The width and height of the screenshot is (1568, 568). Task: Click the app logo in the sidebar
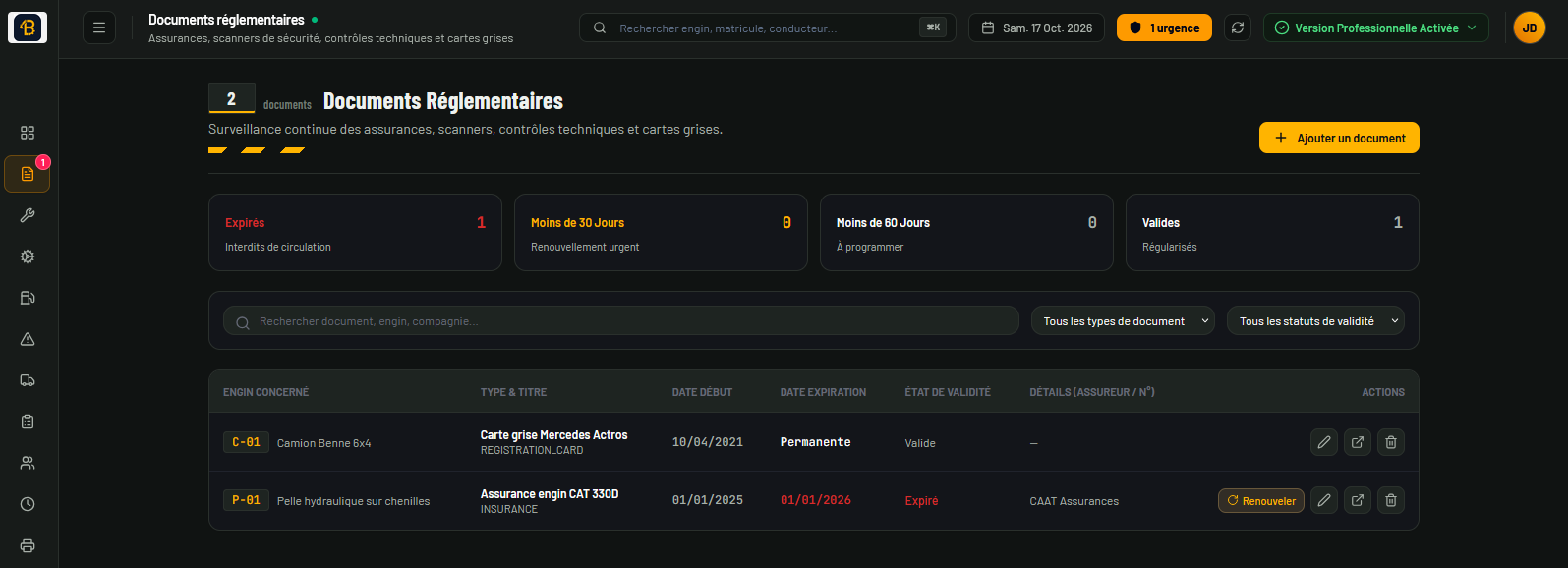coord(28,28)
